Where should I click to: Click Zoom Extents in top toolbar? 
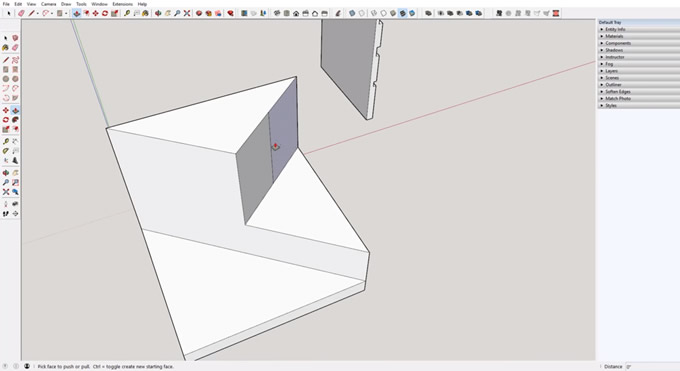187,13
